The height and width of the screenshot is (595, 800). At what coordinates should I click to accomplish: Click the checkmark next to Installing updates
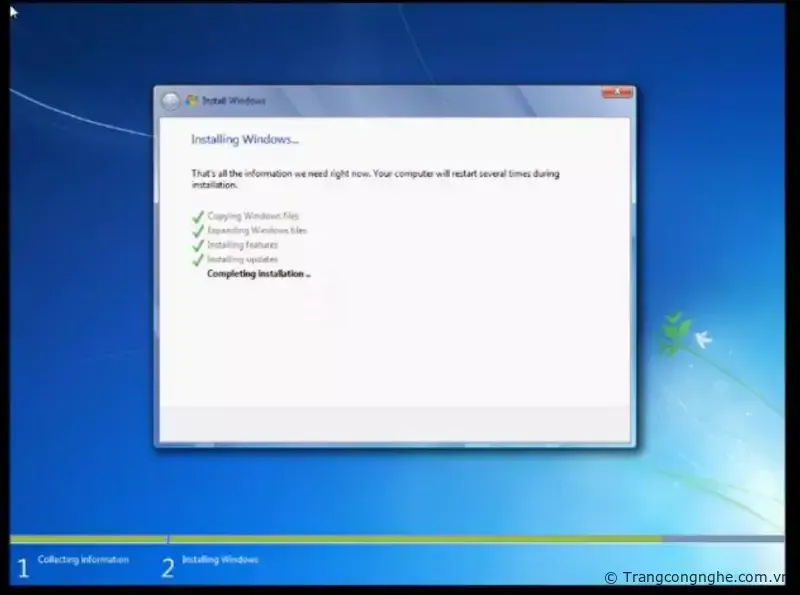click(x=197, y=259)
